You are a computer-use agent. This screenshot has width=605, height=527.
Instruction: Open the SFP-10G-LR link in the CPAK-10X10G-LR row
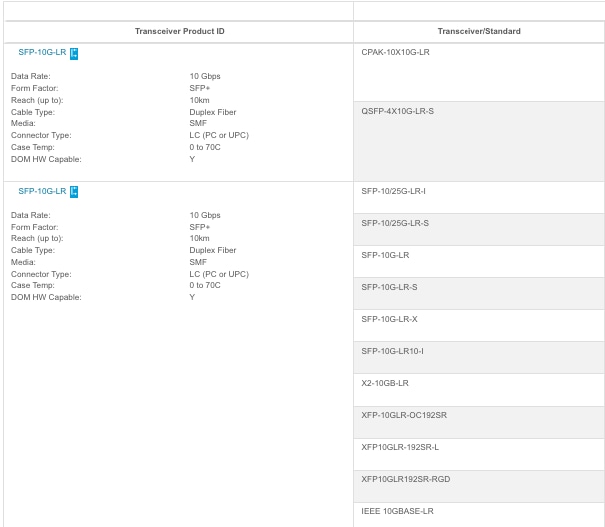coord(42,52)
